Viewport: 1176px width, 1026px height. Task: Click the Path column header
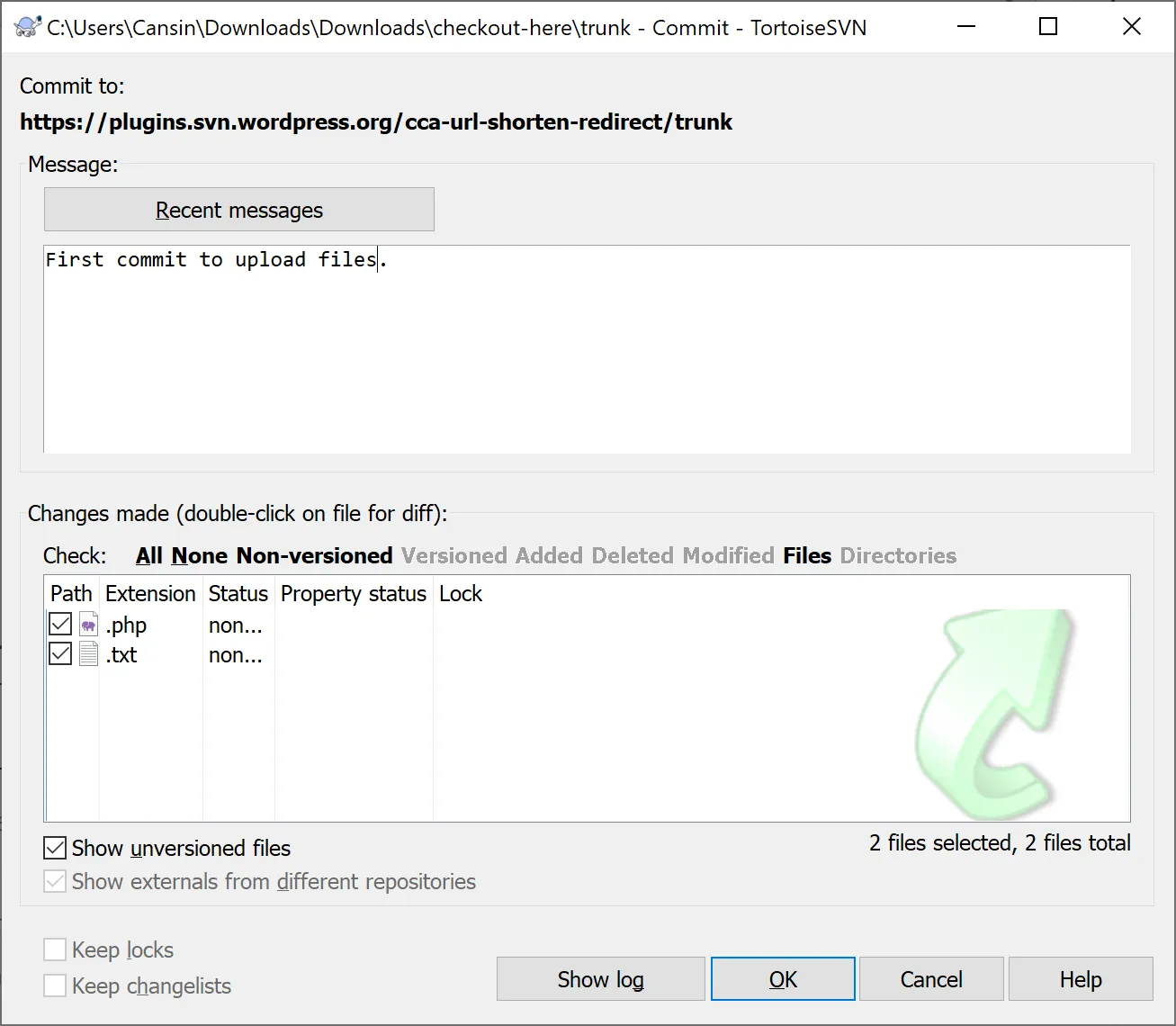click(71, 594)
